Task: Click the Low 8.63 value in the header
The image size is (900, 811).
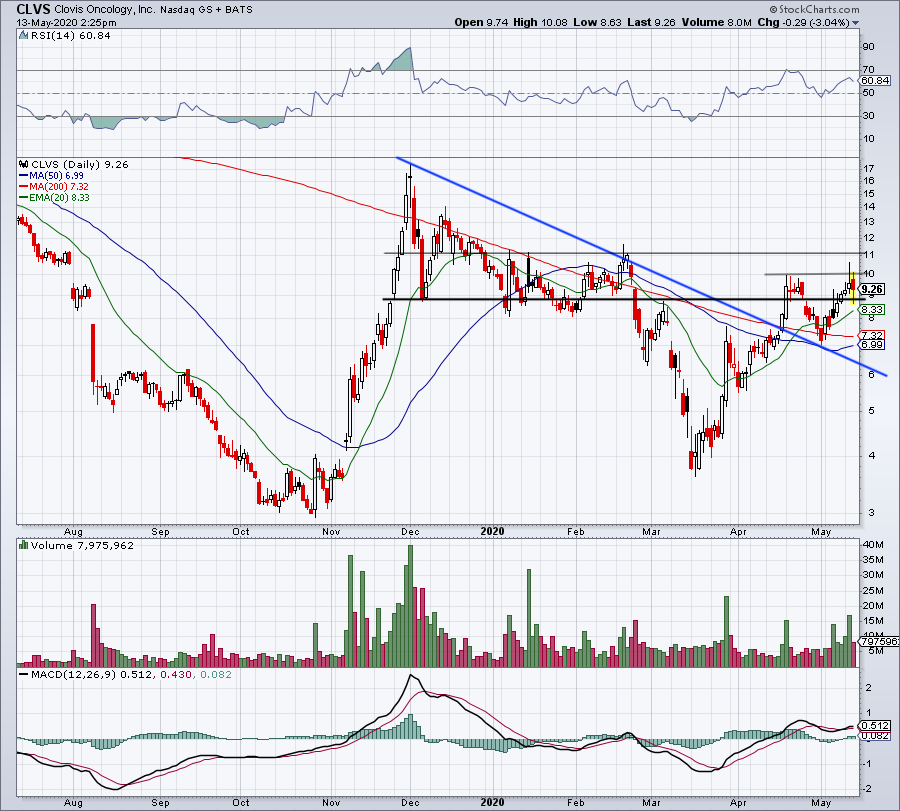Action: (x=598, y=22)
